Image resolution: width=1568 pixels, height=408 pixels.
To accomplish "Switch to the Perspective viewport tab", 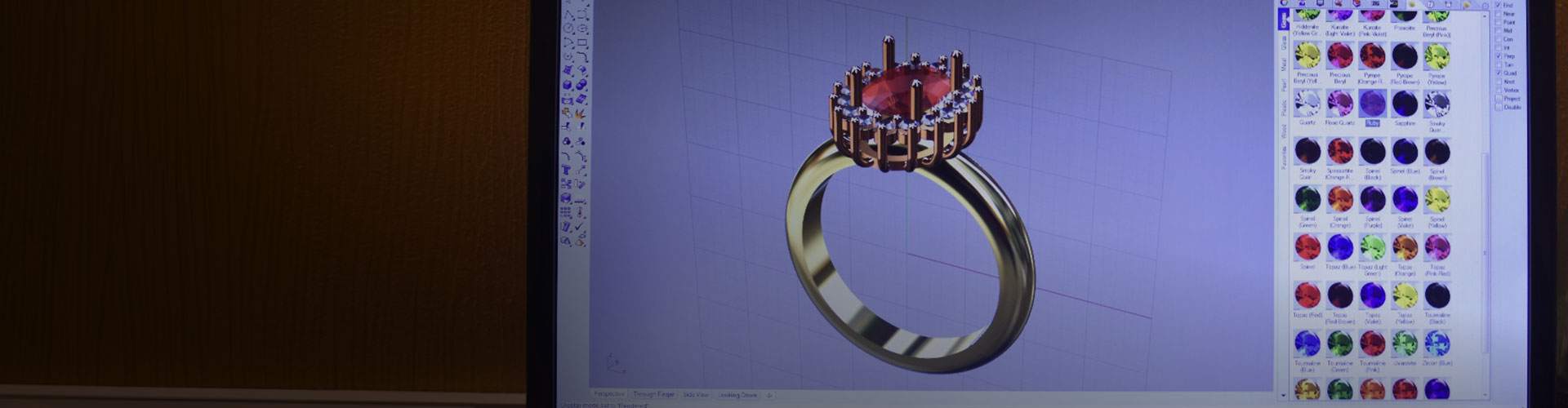I will tap(610, 394).
